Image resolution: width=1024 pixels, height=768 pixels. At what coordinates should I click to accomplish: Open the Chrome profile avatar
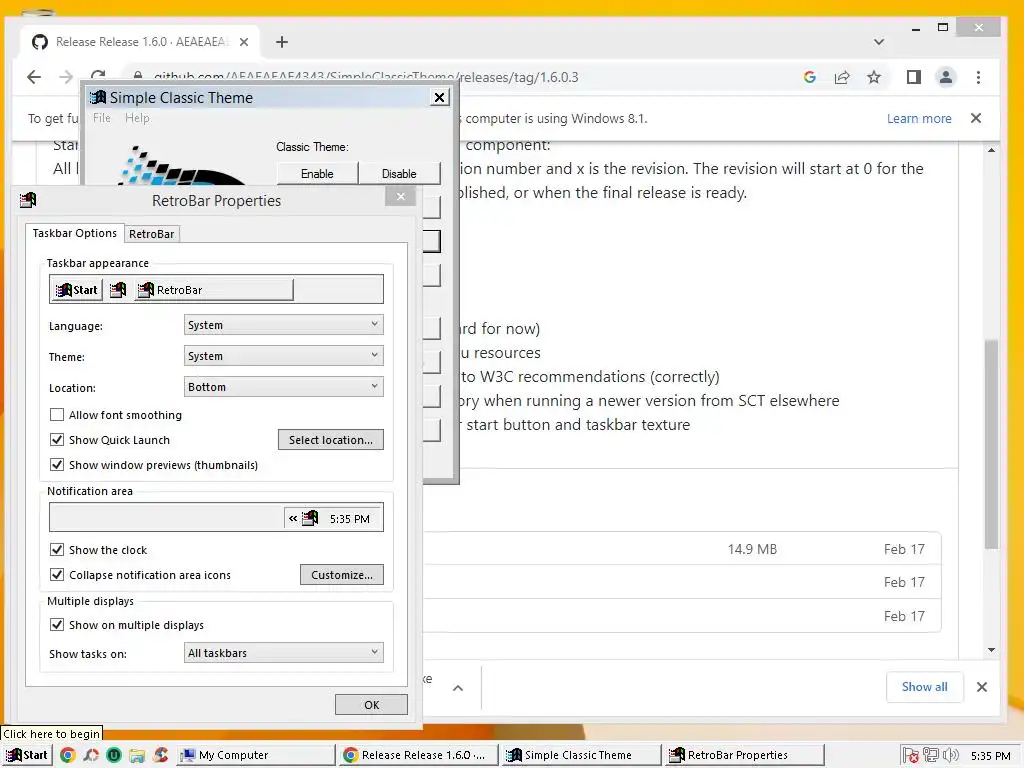[946, 77]
